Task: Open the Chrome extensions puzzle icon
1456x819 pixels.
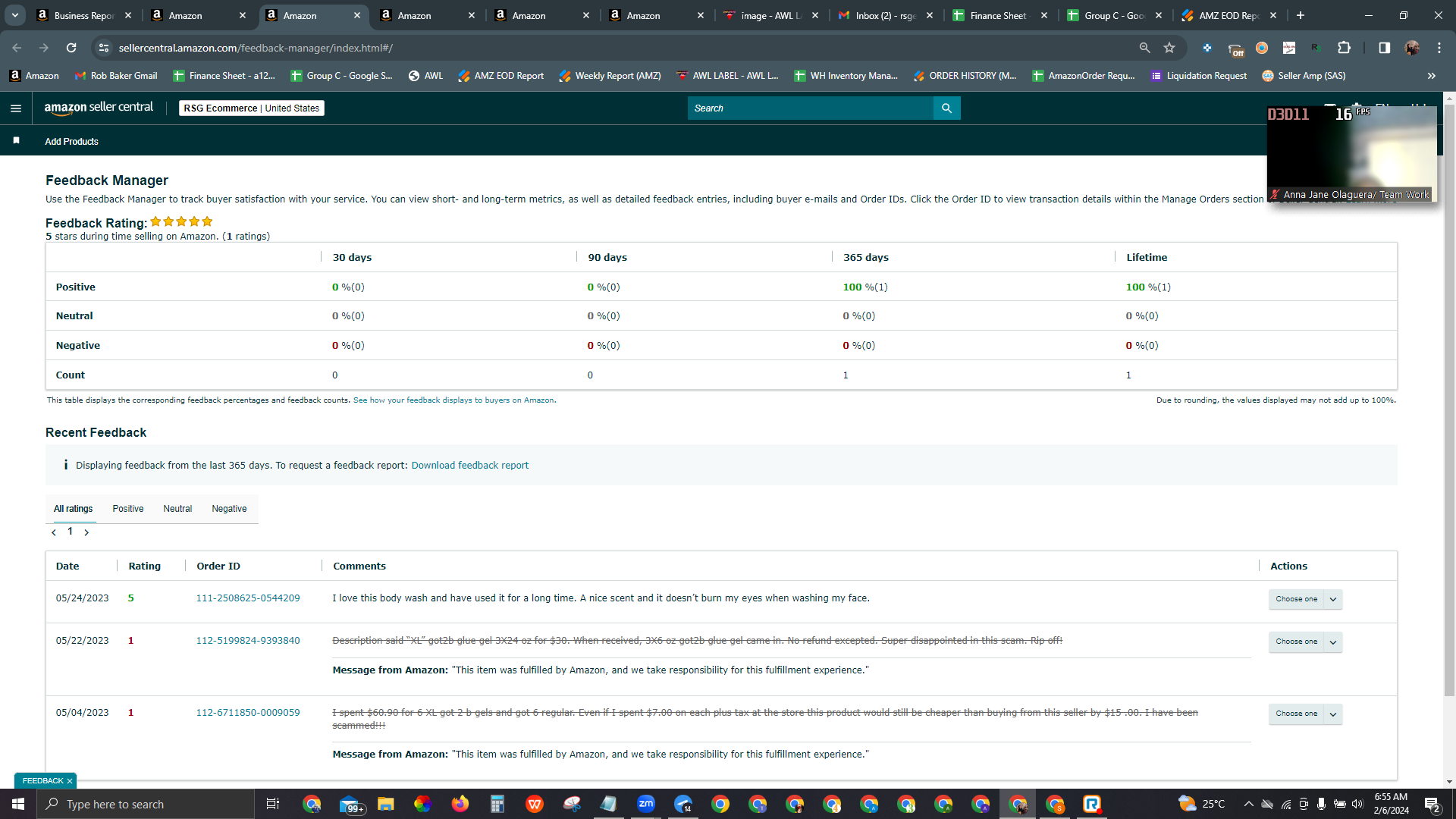Action: 1344,48
